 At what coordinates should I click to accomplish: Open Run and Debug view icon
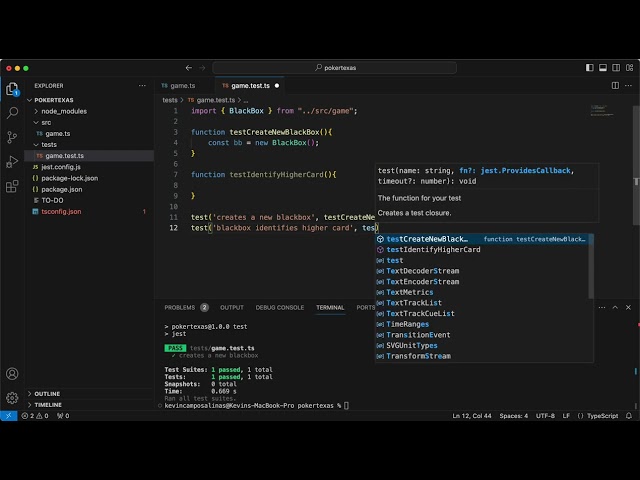(x=12, y=162)
